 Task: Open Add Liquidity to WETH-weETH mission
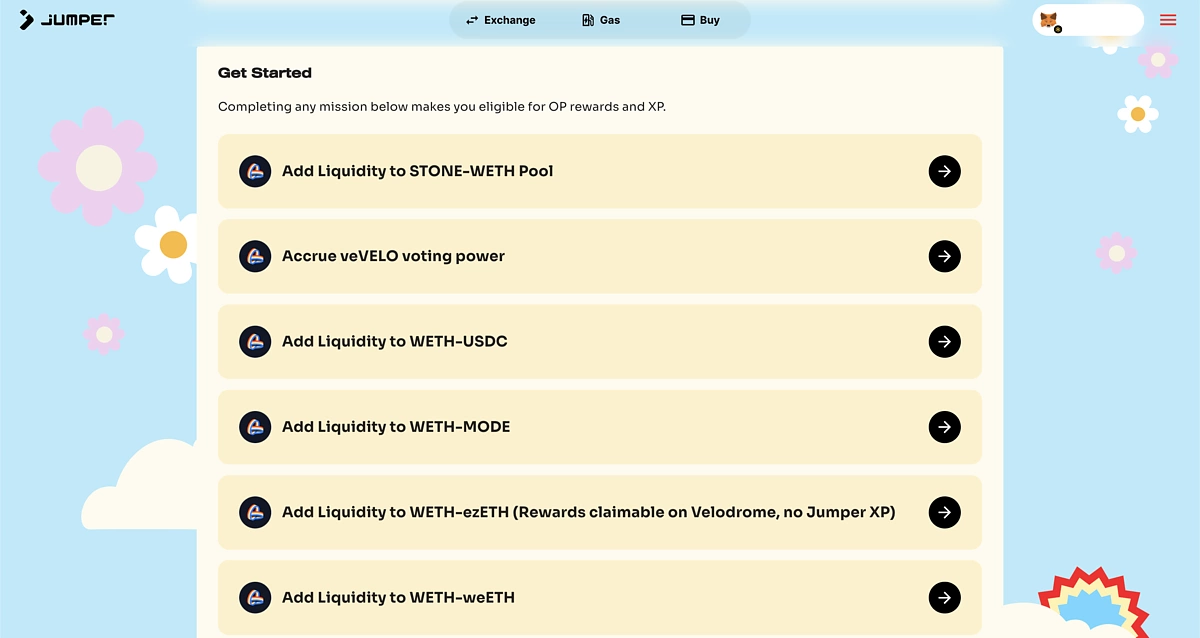pos(600,597)
